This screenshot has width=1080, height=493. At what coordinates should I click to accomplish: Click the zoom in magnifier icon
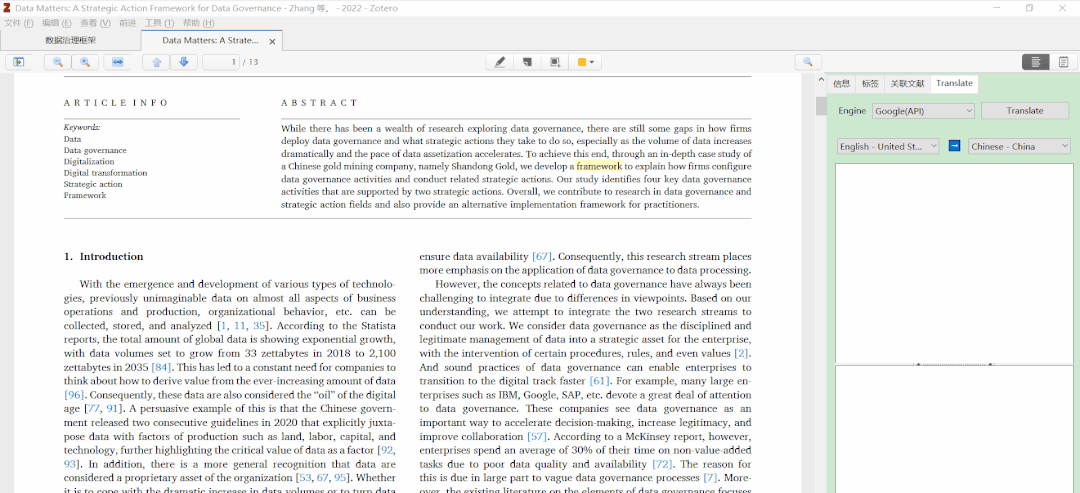pos(85,62)
